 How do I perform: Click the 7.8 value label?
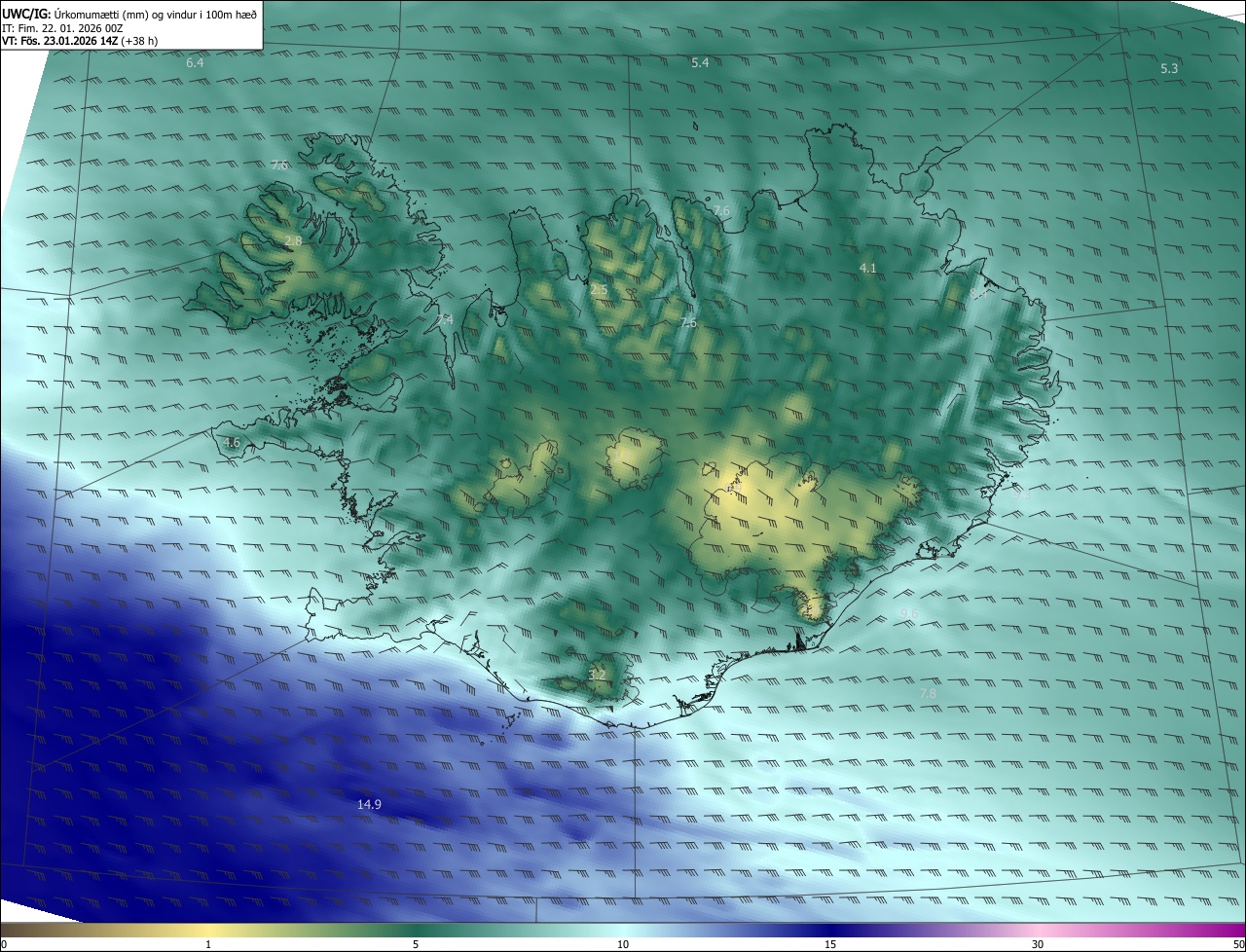click(928, 693)
